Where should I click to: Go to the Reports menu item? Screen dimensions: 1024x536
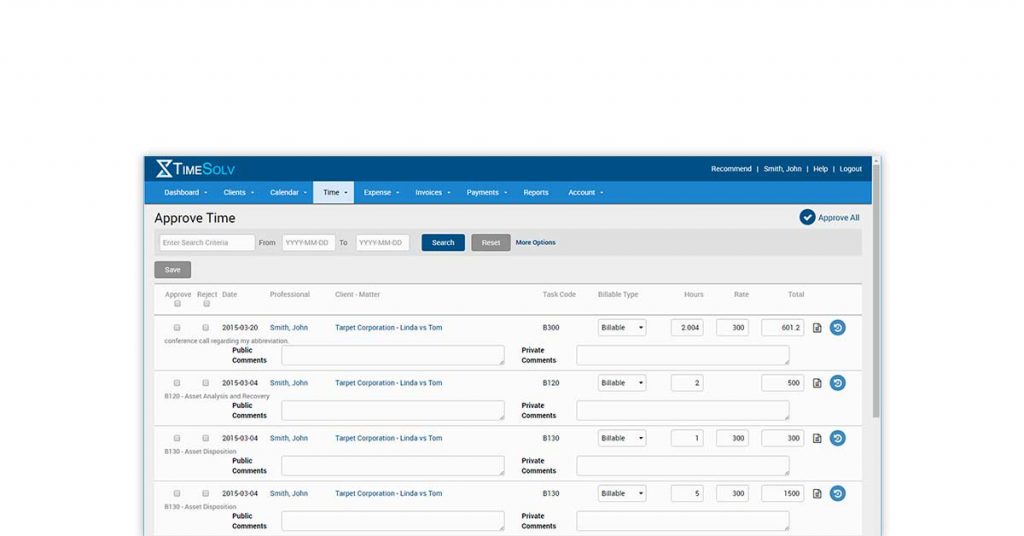coord(535,192)
